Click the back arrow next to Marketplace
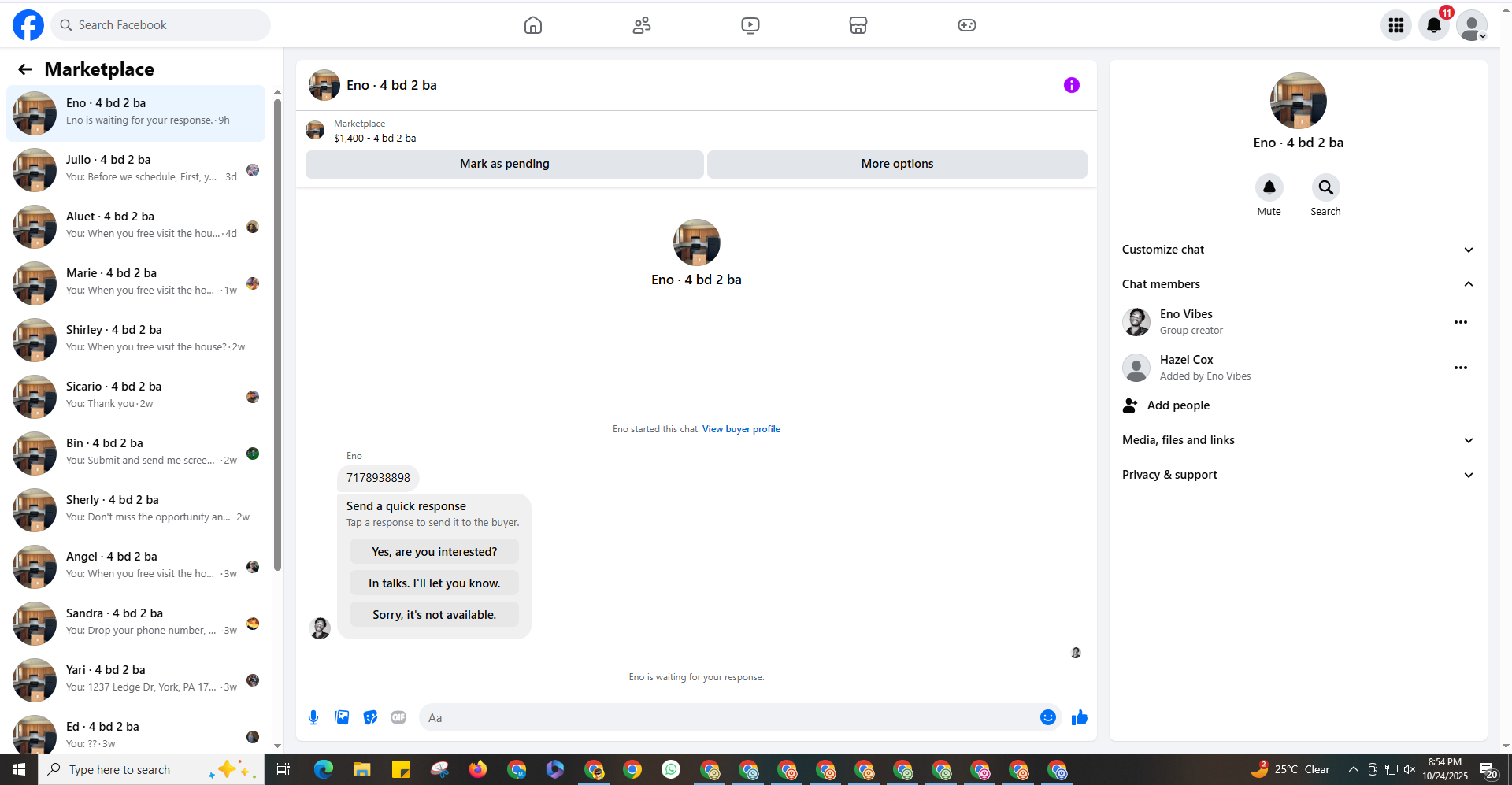The height and width of the screenshot is (785, 1512). tap(25, 69)
